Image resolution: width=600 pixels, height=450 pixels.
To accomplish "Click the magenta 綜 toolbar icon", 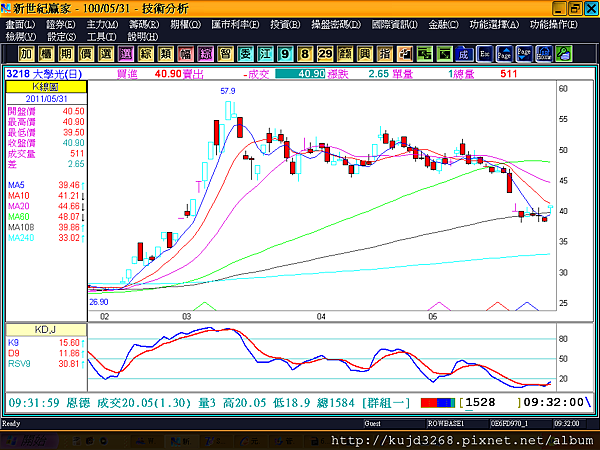I will (205, 54).
